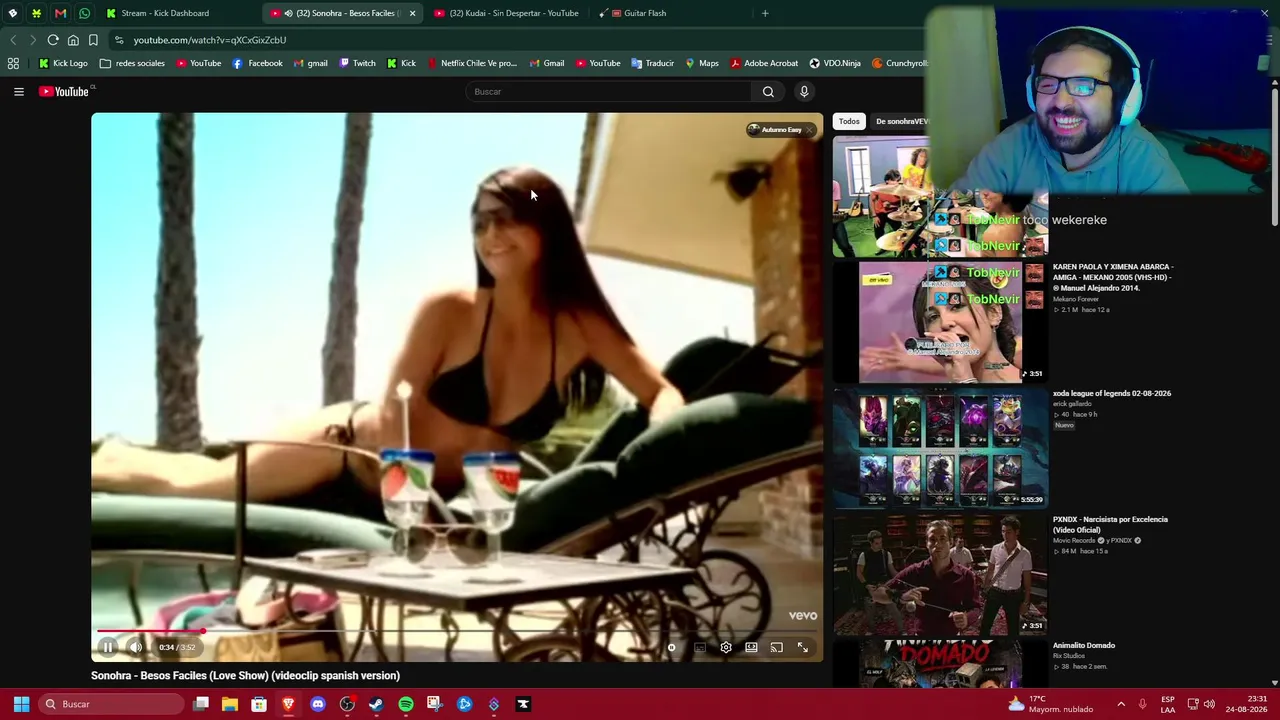This screenshot has width=1280, height=720.
Task: Open the weather widget showing 17°C
Action: tap(1051, 704)
